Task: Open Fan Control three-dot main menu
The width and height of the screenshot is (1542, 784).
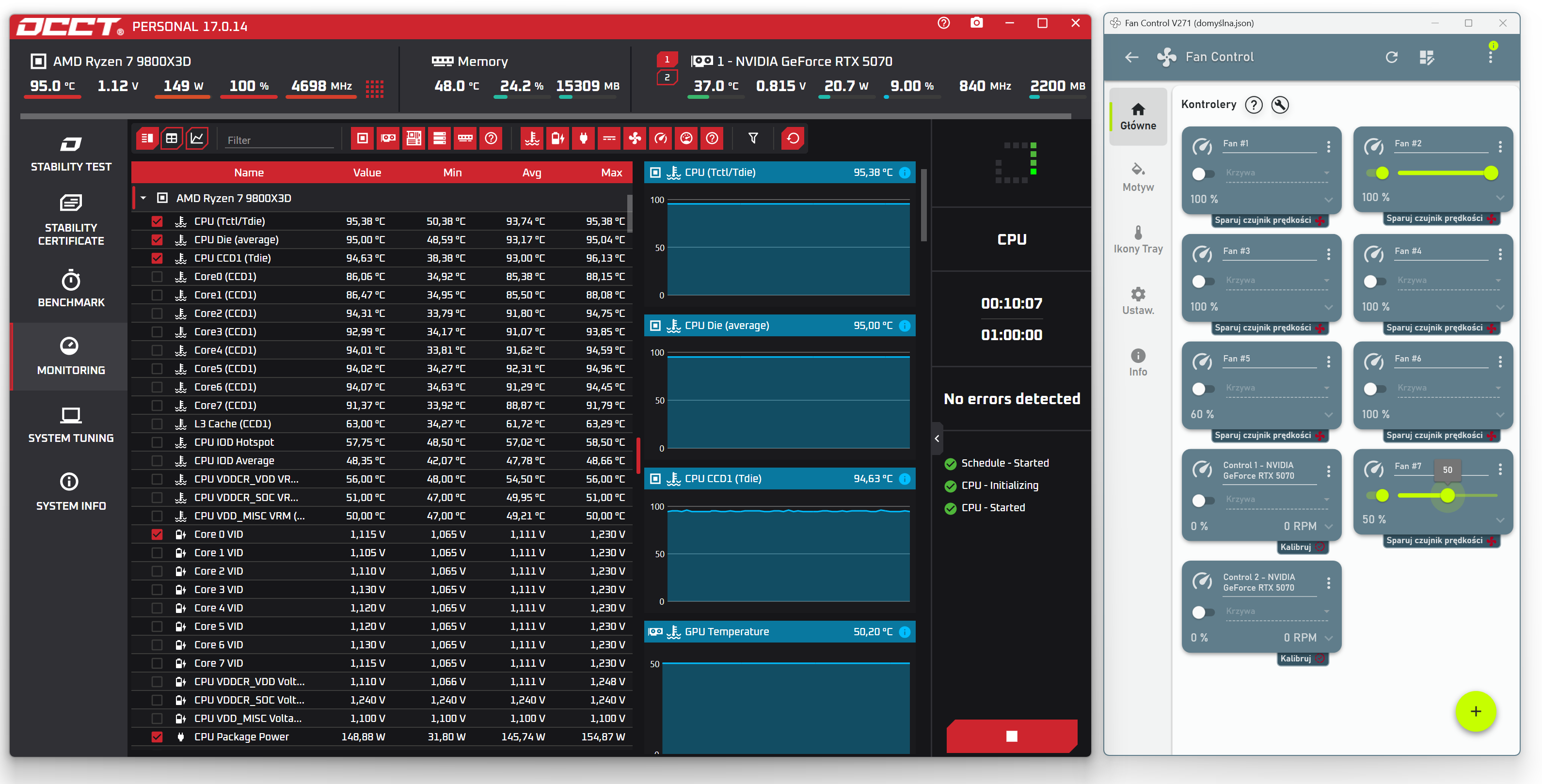Action: coord(1491,58)
